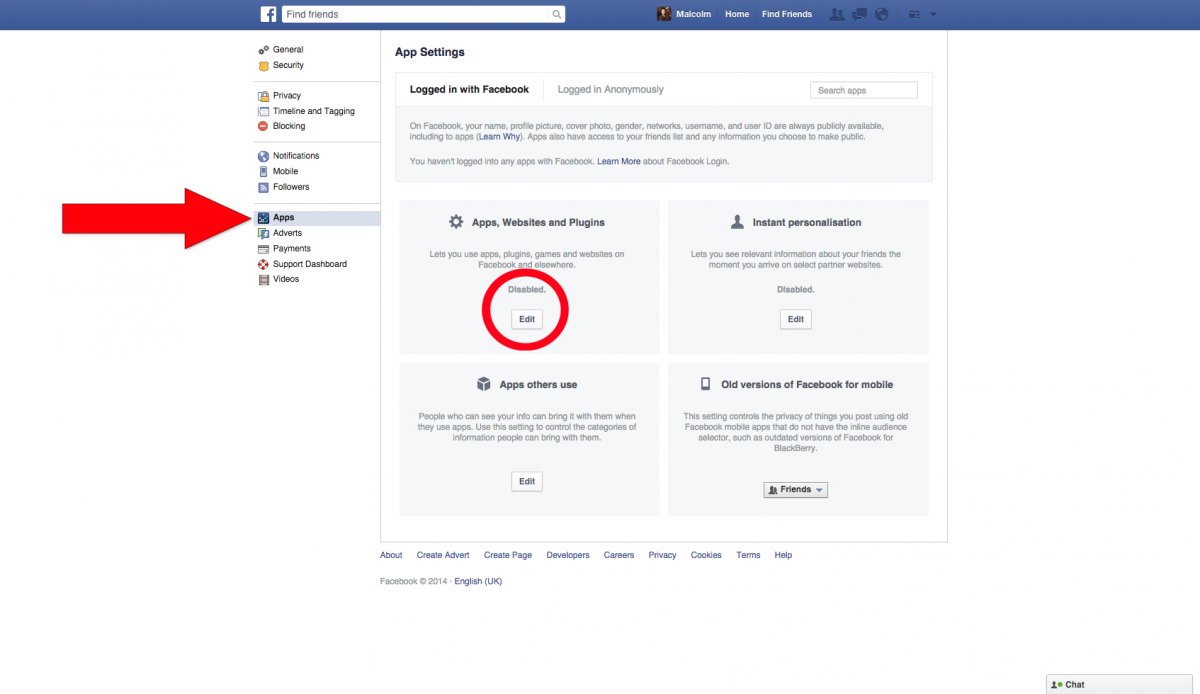Screen dimensions: 1200x694
Task: Click Malcolm's profile picture thumbnail
Action: click(664, 14)
